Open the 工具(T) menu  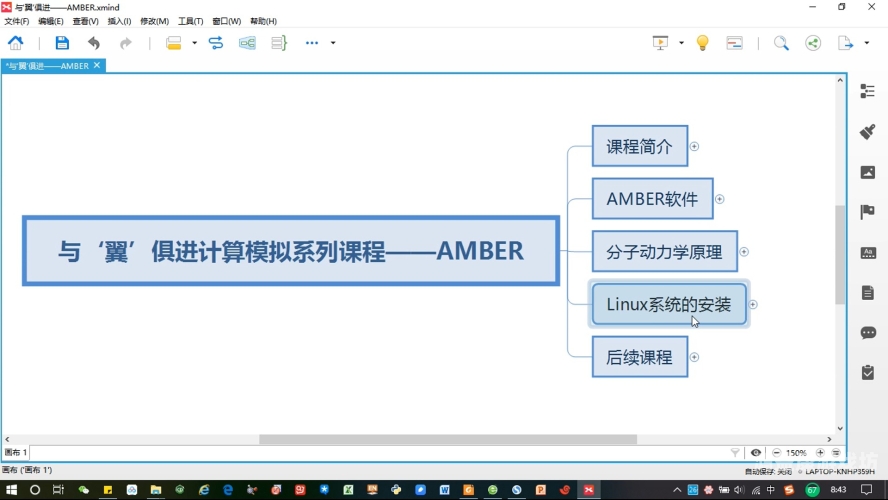(x=191, y=22)
